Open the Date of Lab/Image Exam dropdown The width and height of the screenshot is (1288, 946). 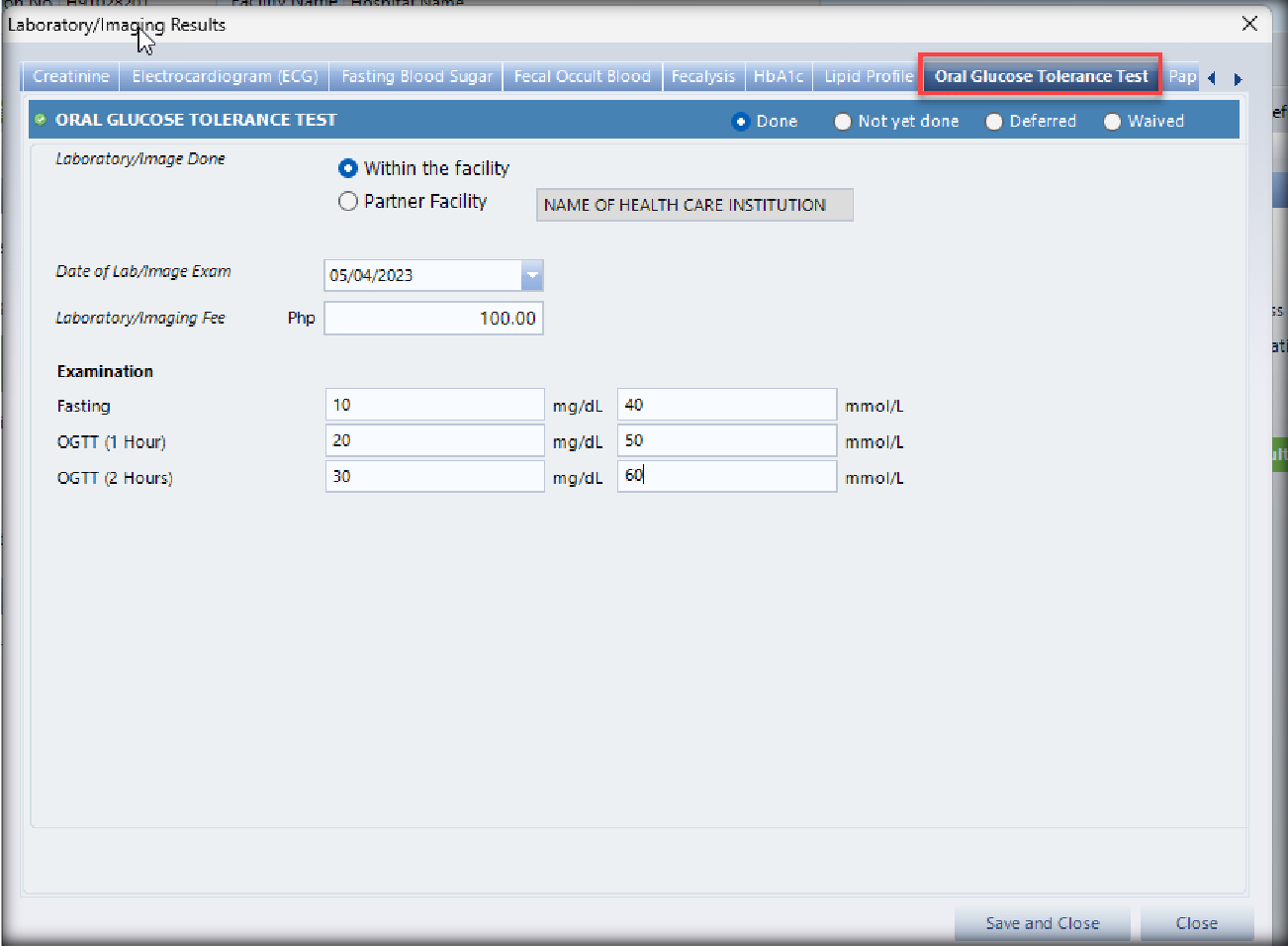point(532,275)
